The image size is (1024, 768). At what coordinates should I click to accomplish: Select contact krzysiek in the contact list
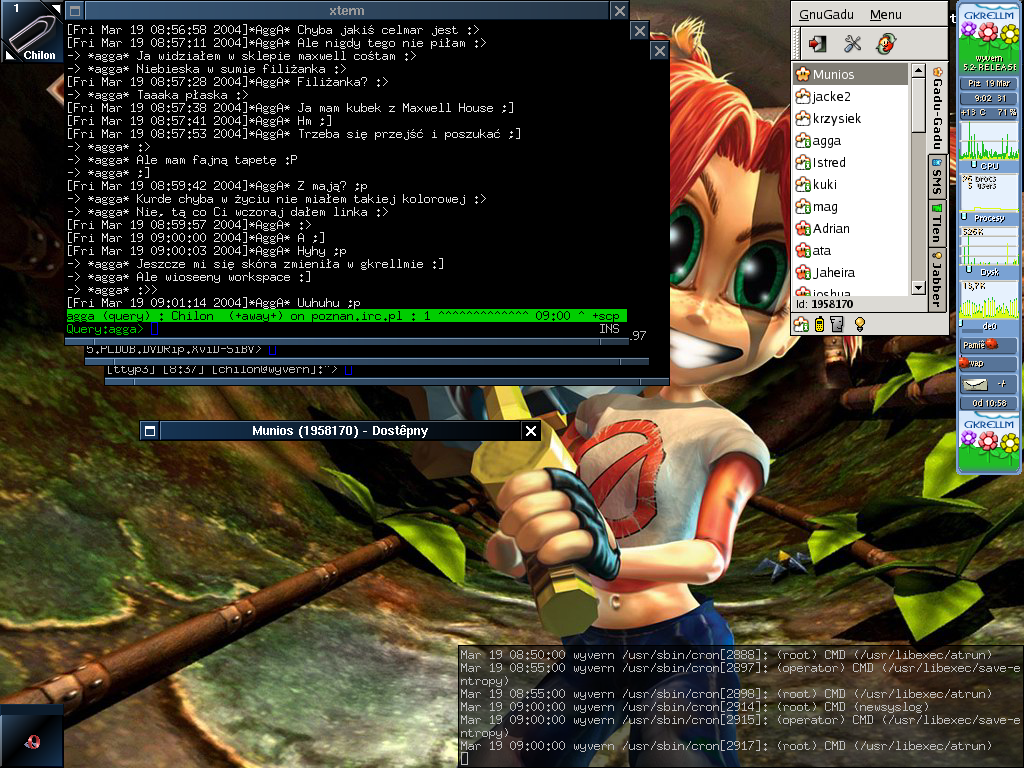[836, 119]
